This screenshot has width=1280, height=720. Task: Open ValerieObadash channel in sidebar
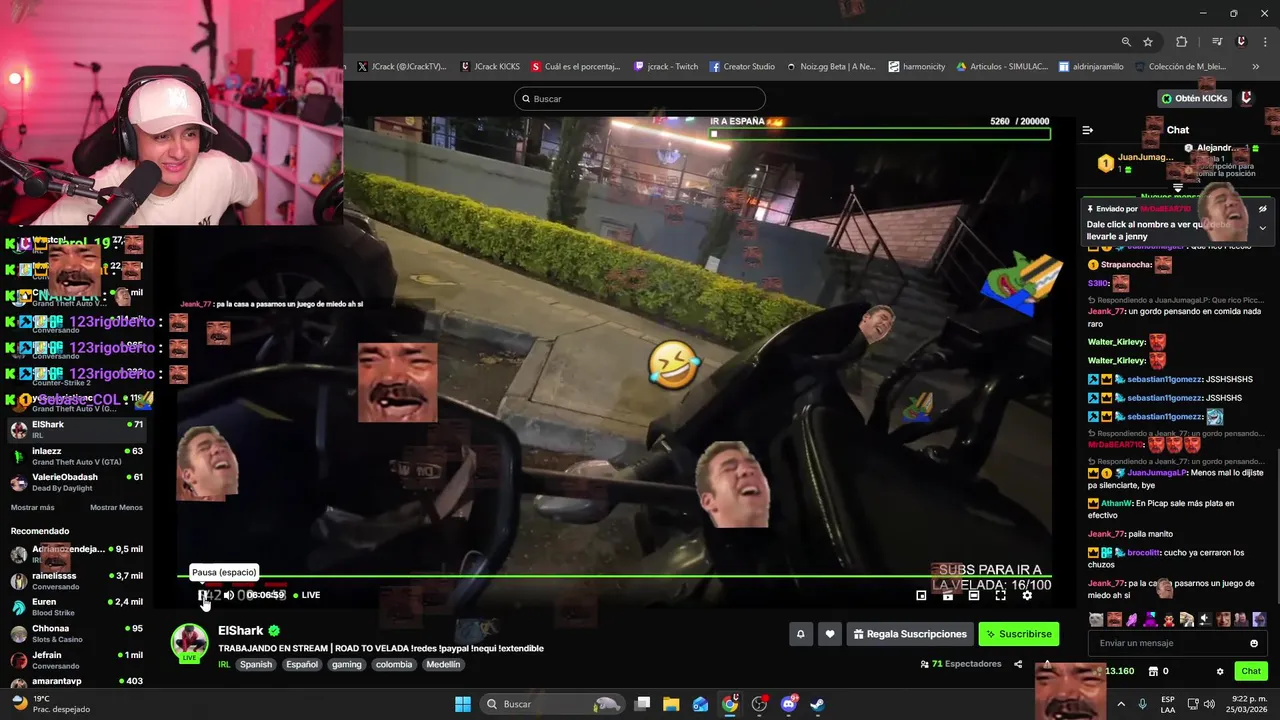click(x=77, y=482)
